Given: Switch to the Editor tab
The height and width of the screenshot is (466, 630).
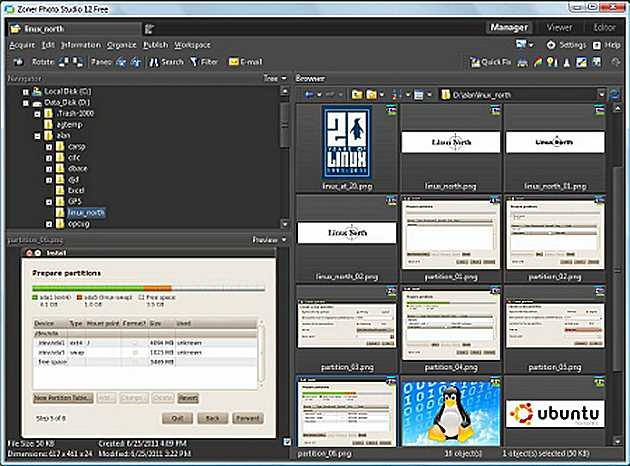Looking at the screenshot, I should 604,28.
